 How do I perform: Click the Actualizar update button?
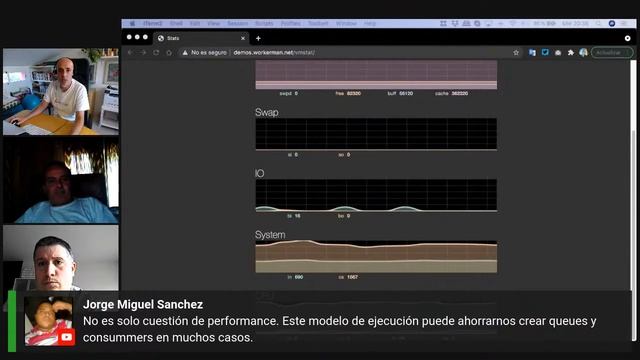[x=612, y=52]
